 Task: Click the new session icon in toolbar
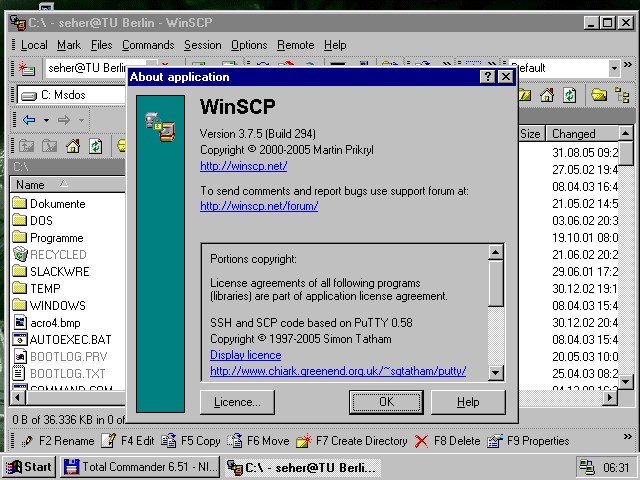pyautogui.click(x=26, y=69)
